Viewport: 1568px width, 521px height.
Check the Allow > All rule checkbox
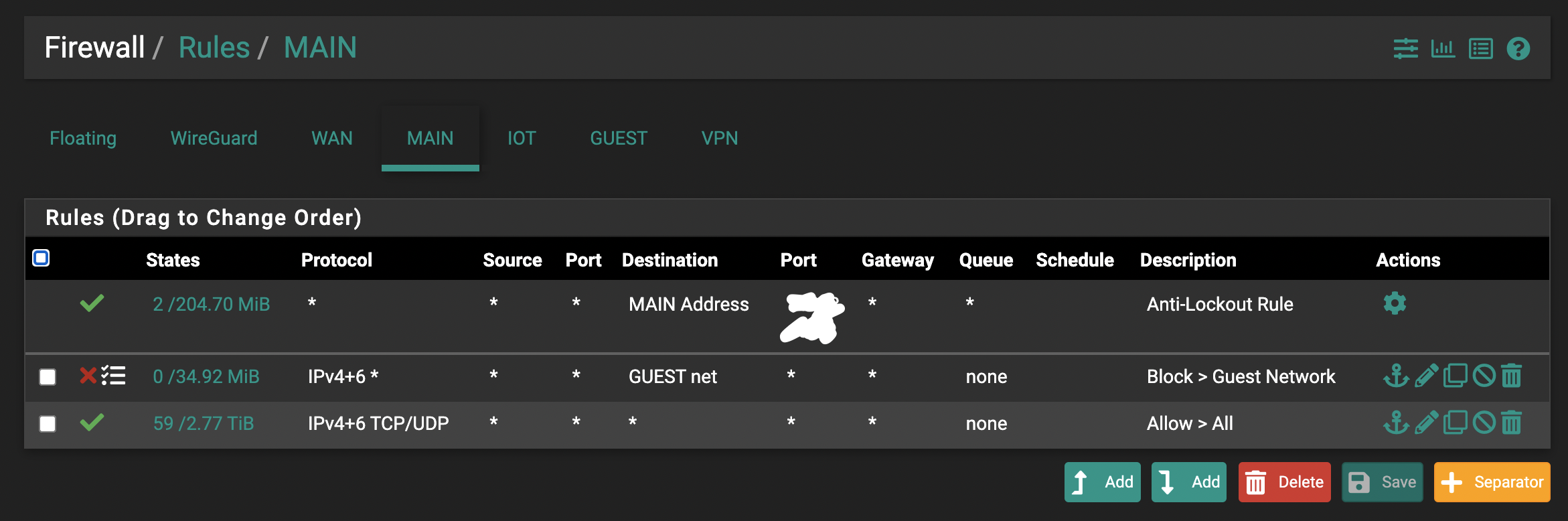pos(48,424)
